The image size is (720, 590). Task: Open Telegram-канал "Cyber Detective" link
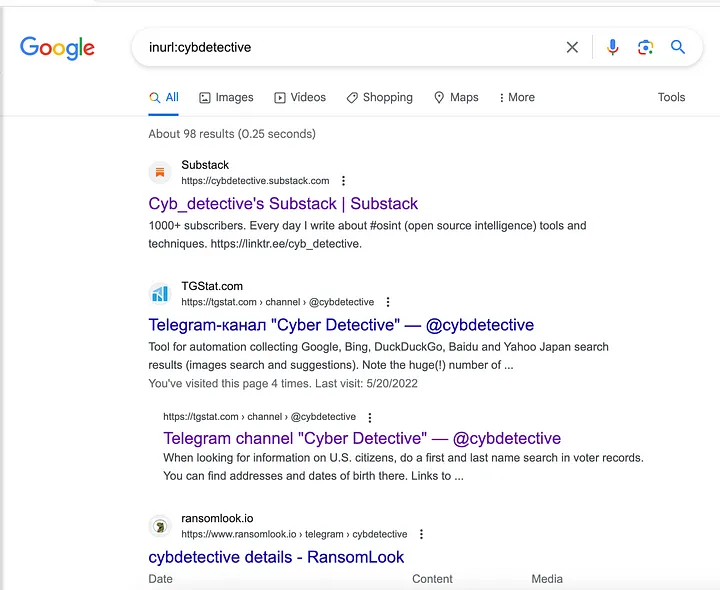(341, 325)
